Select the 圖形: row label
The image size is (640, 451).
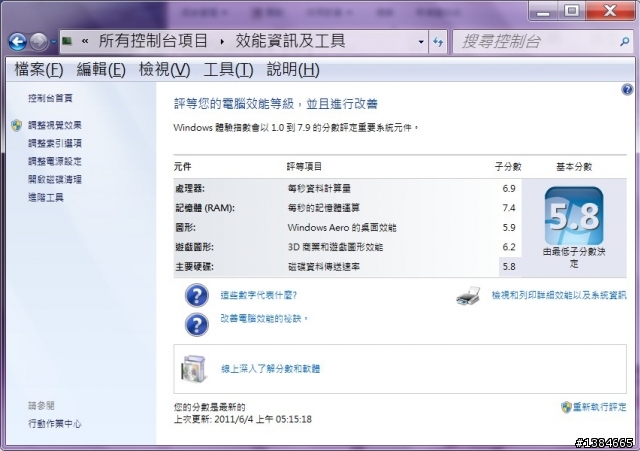click(185, 227)
